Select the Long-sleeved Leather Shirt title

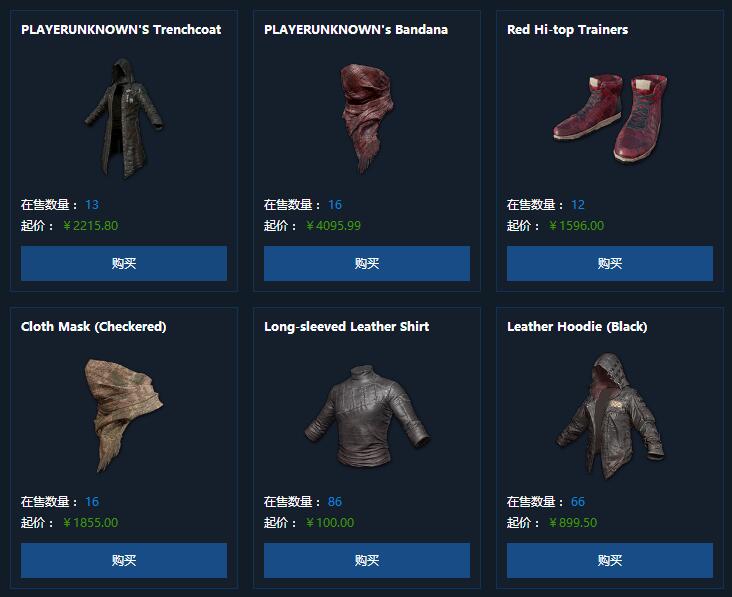[x=346, y=326]
